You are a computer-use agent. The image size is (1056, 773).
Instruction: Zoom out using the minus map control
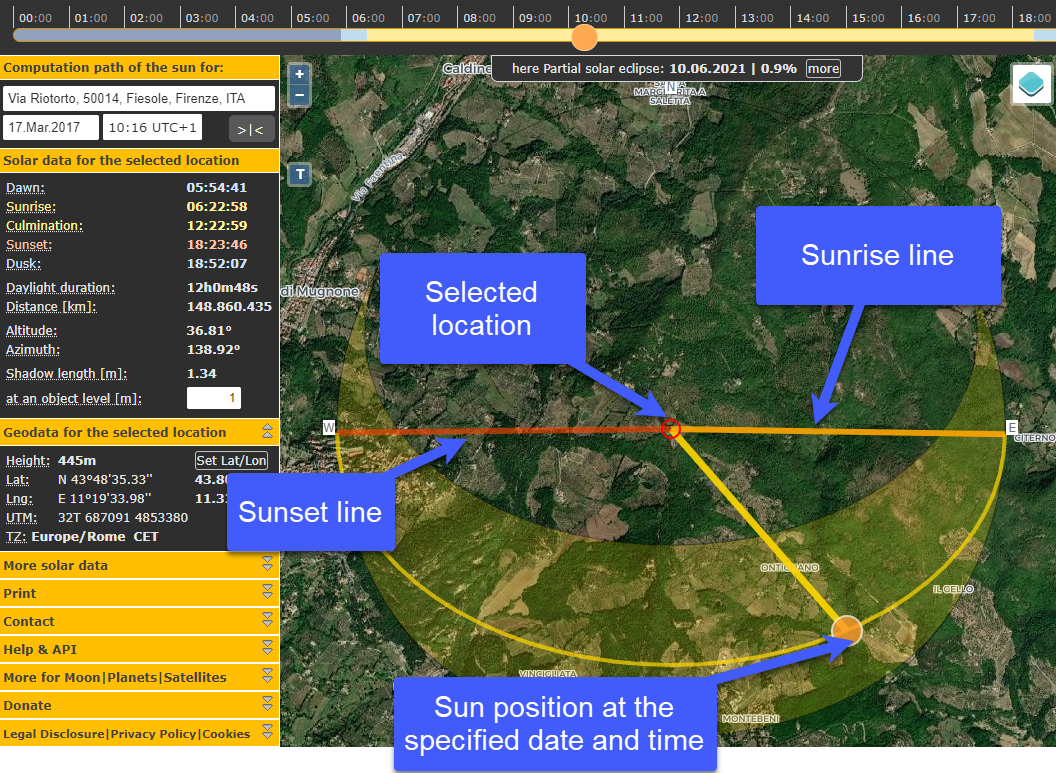298,95
